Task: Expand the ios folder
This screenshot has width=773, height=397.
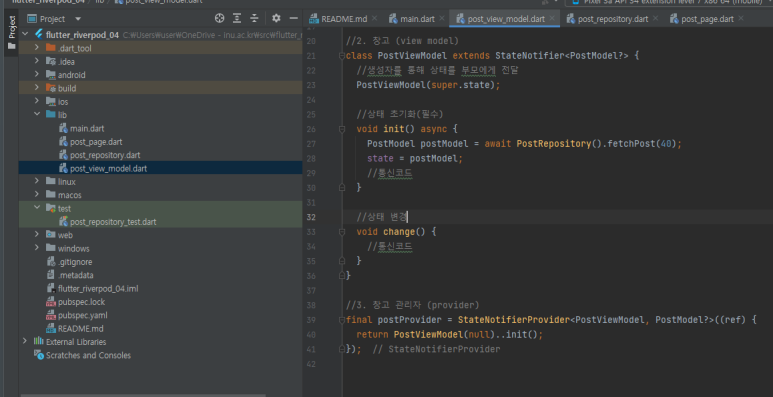Action: point(37,101)
